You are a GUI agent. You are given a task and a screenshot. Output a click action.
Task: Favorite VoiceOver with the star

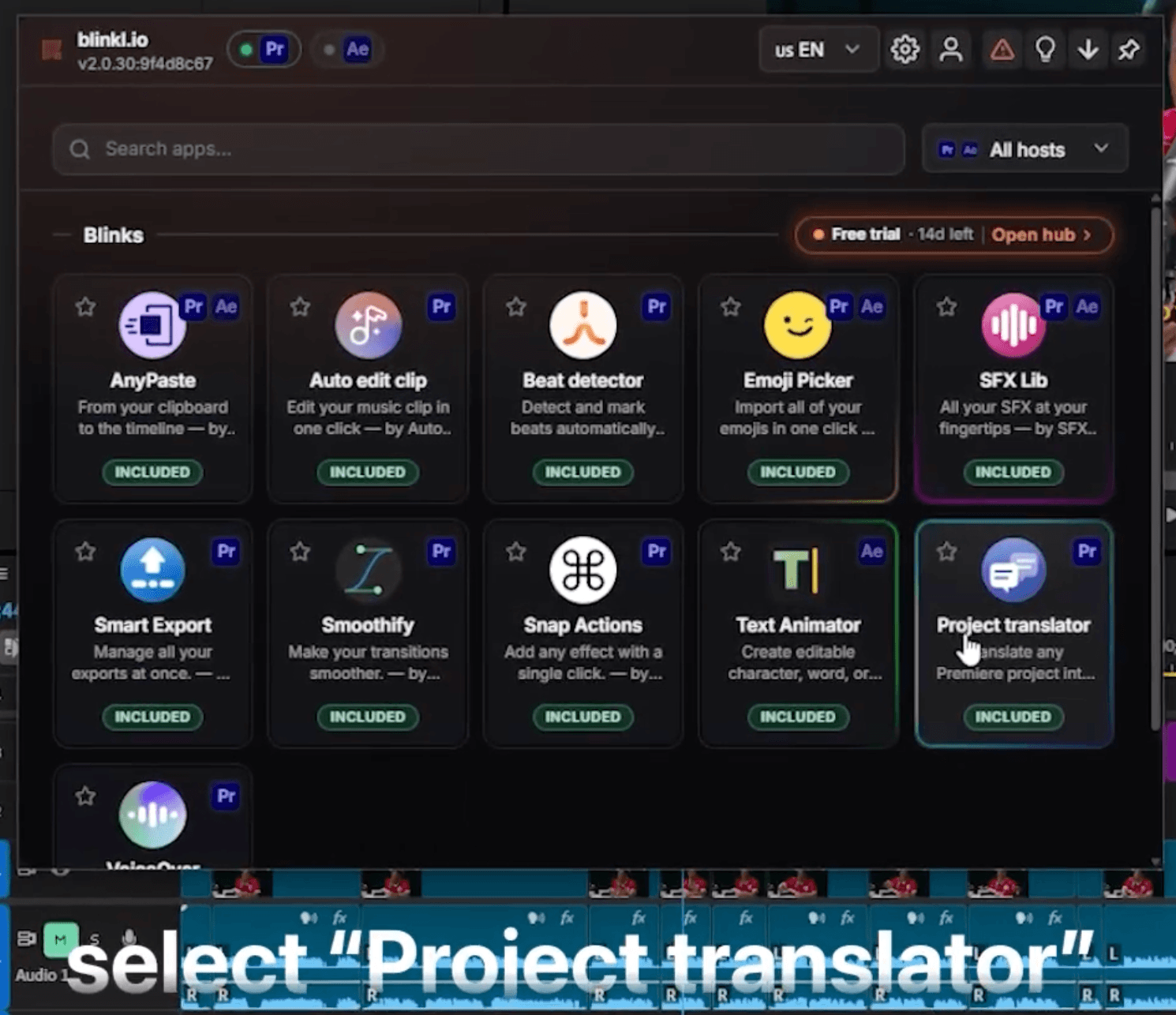[85, 796]
